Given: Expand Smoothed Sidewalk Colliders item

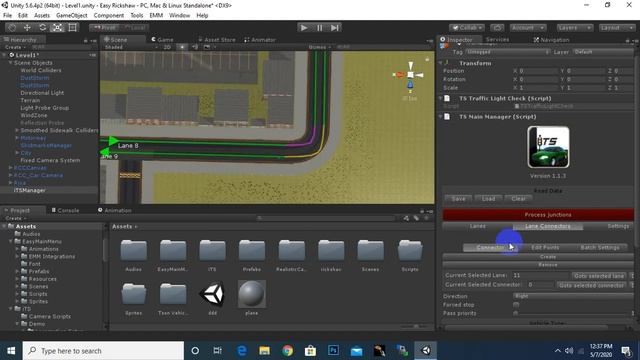Looking at the screenshot, I should [17, 130].
